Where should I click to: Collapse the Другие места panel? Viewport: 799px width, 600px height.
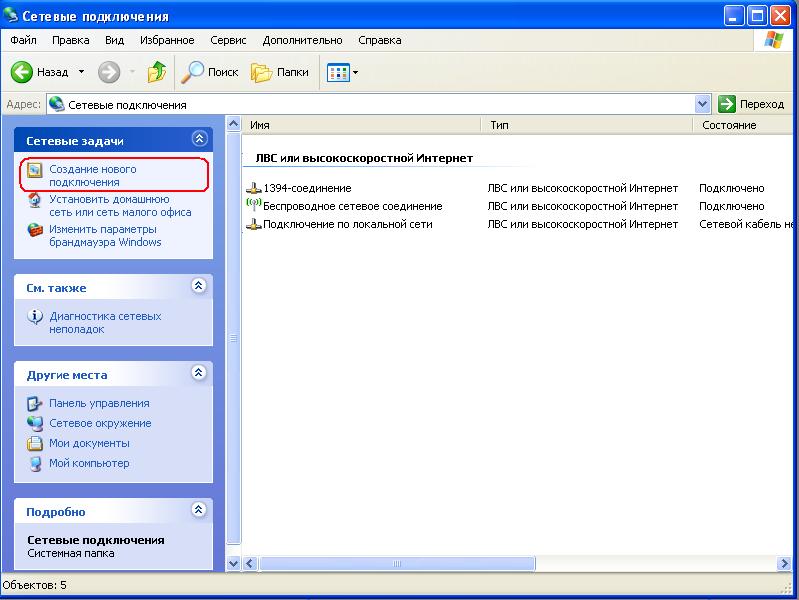(199, 373)
